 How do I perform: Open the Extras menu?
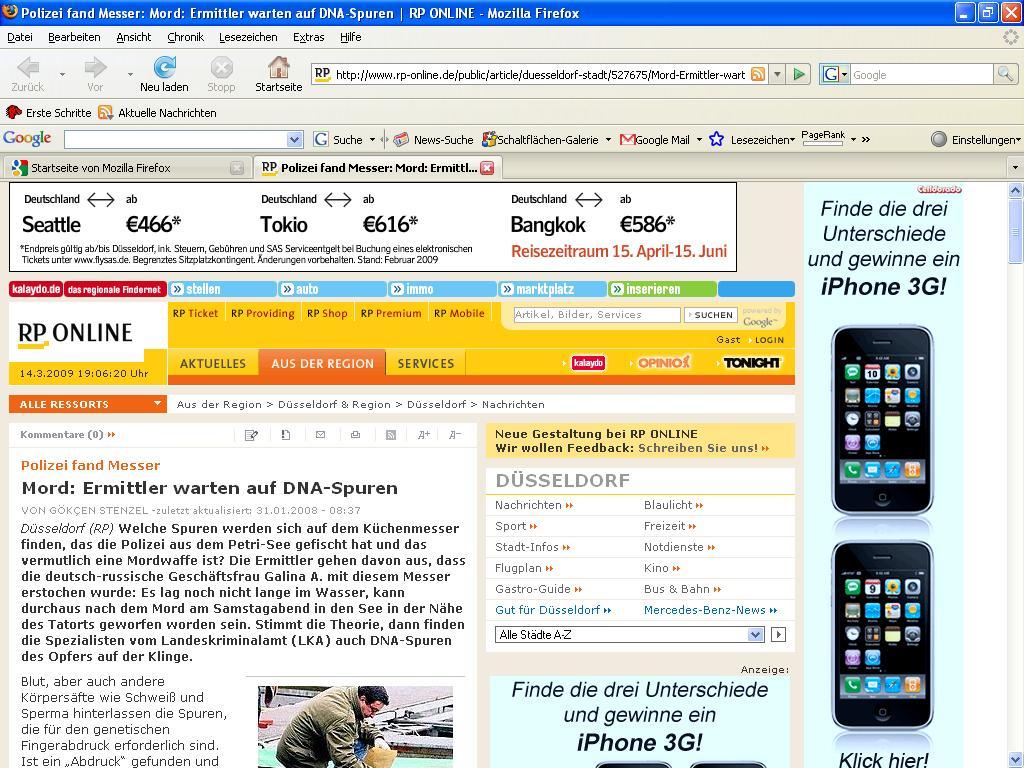point(308,37)
